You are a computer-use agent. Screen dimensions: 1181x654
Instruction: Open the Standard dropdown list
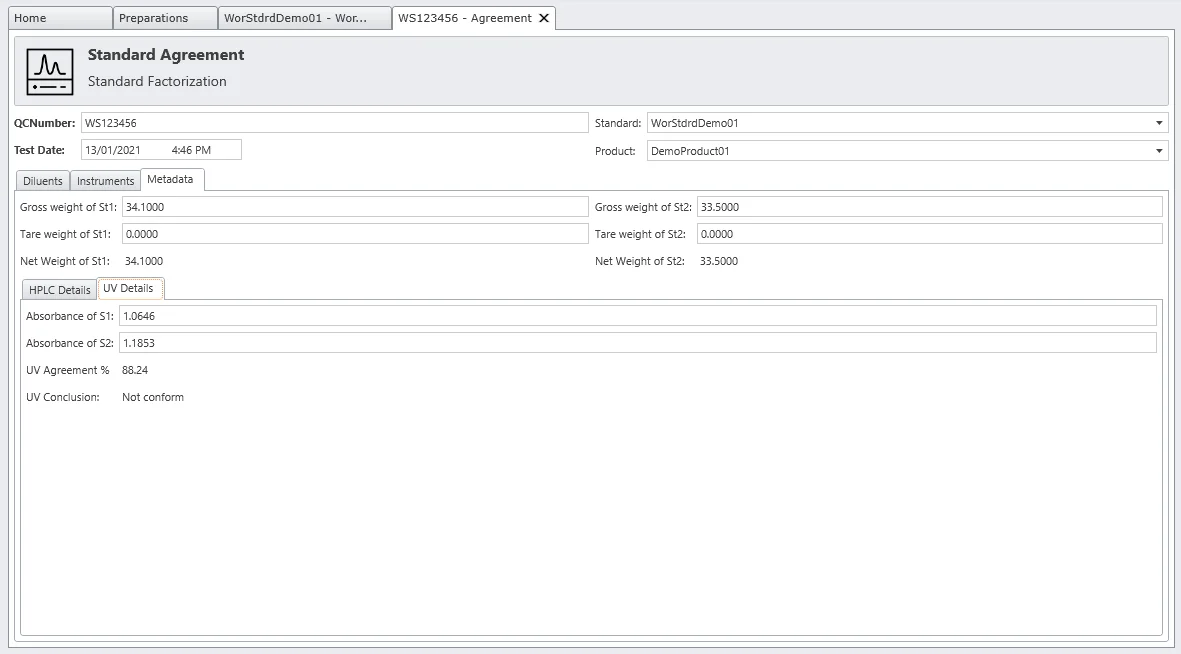point(1159,123)
